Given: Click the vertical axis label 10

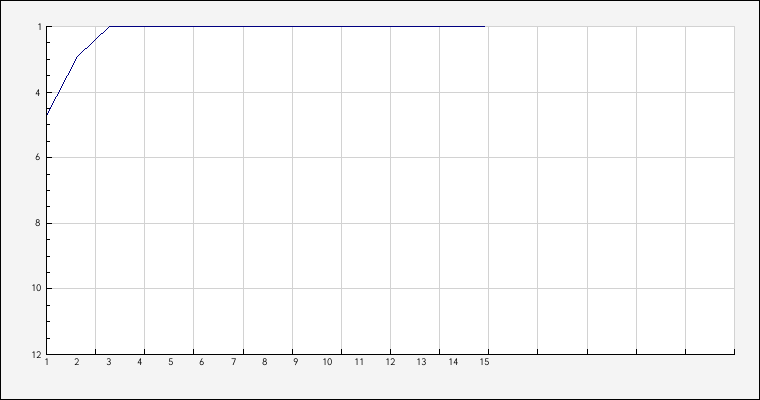Looking at the screenshot, I should tap(37, 288).
